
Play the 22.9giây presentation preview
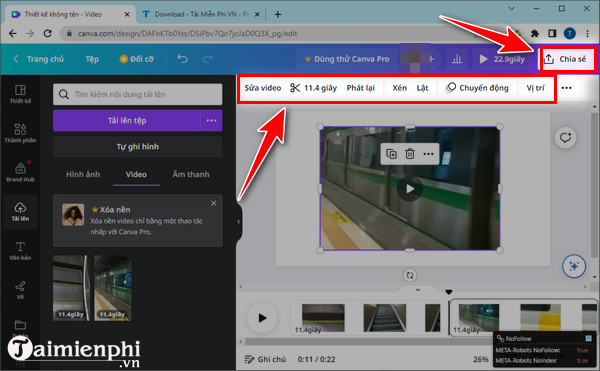(502, 59)
